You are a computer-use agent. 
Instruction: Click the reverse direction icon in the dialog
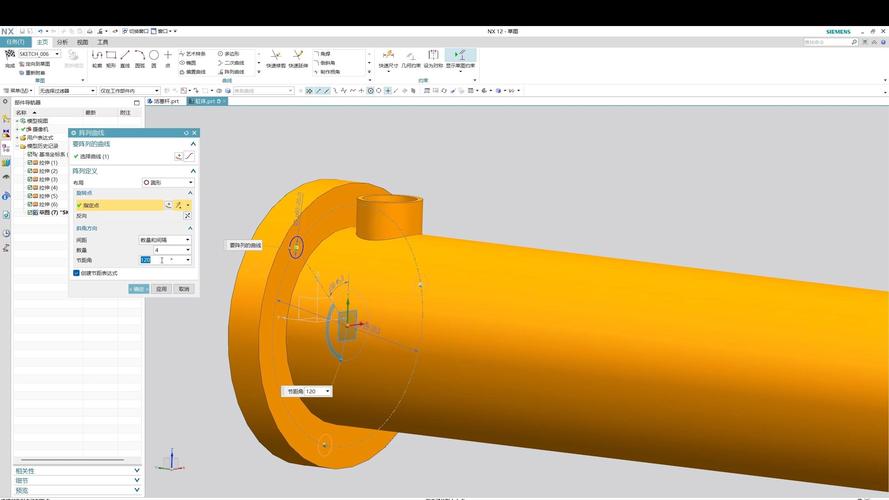[x=187, y=215]
